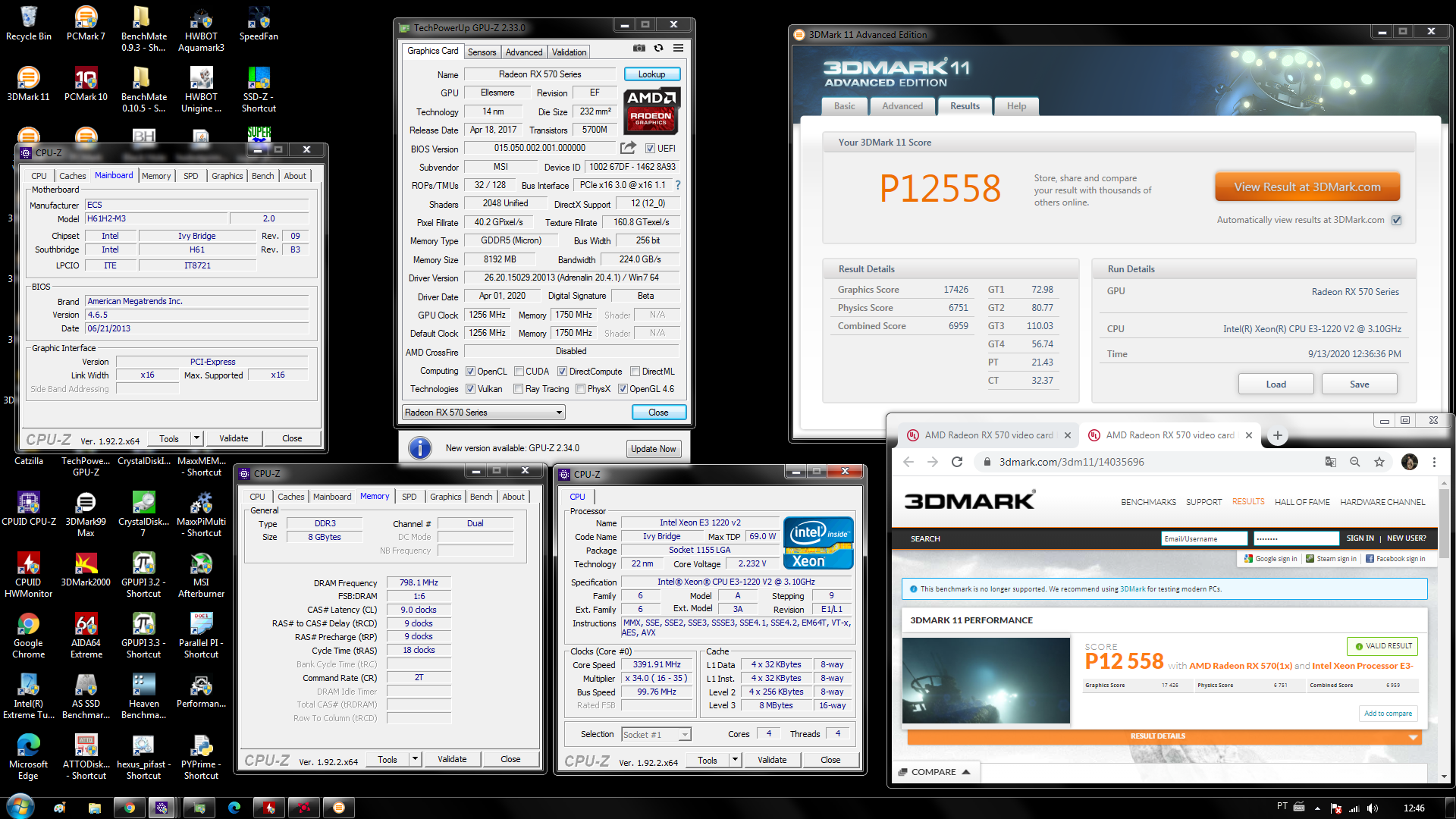Open Chrome three-dot menu
The height and width of the screenshot is (819, 1456).
tap(1434, 462)
